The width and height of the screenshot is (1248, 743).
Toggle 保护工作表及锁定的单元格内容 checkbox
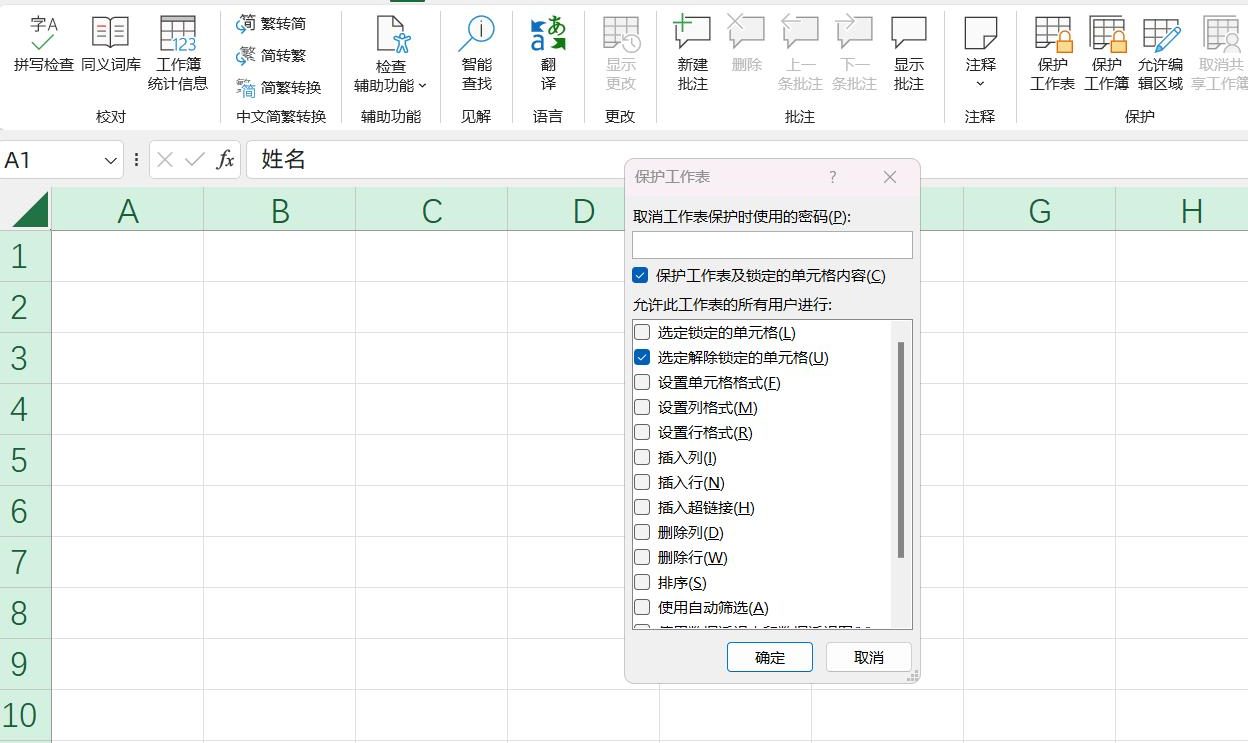tap(641, 275)
